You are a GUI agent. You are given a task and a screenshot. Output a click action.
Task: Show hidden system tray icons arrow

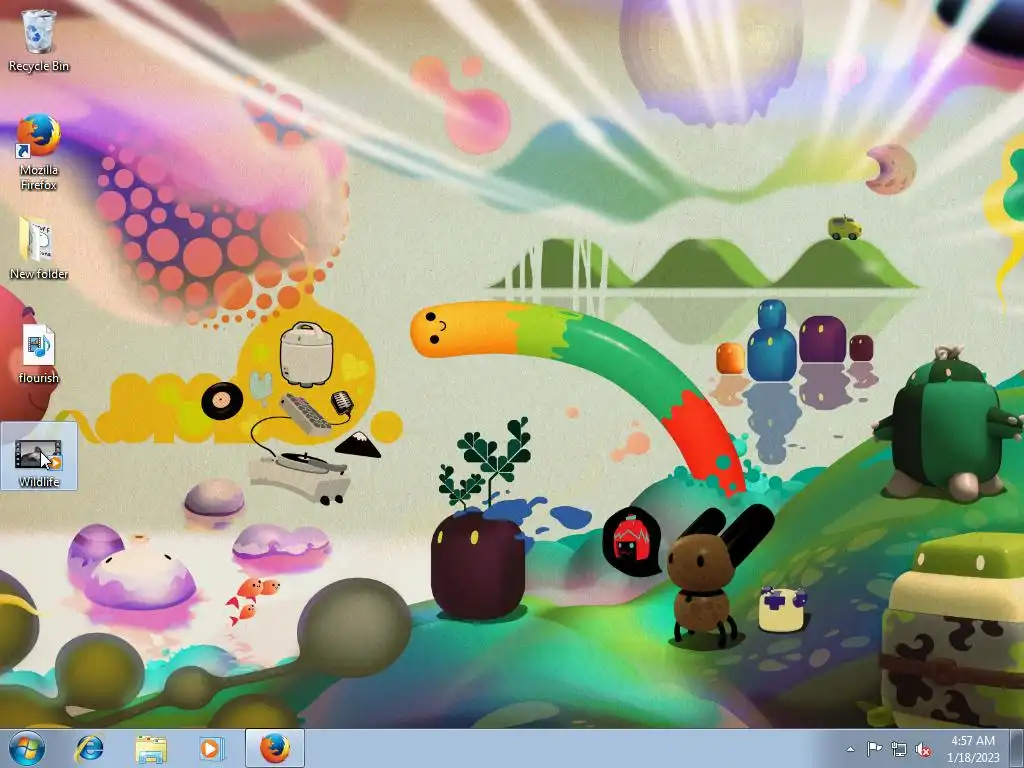(850, 749)
